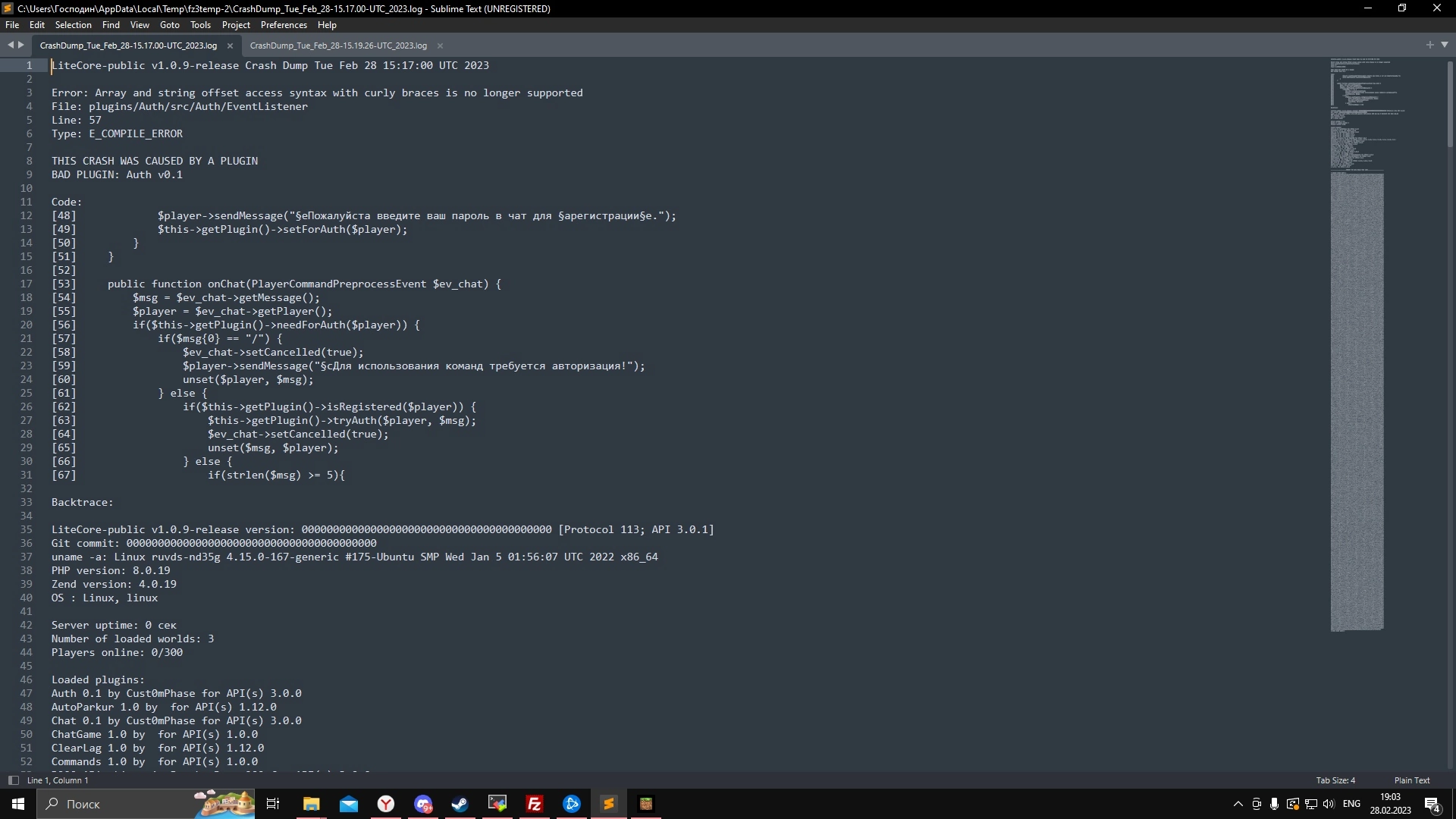The height and width of the screenshot is (819, 1456).
Task: Switch input language ENG indicator
Action: 1351,804
